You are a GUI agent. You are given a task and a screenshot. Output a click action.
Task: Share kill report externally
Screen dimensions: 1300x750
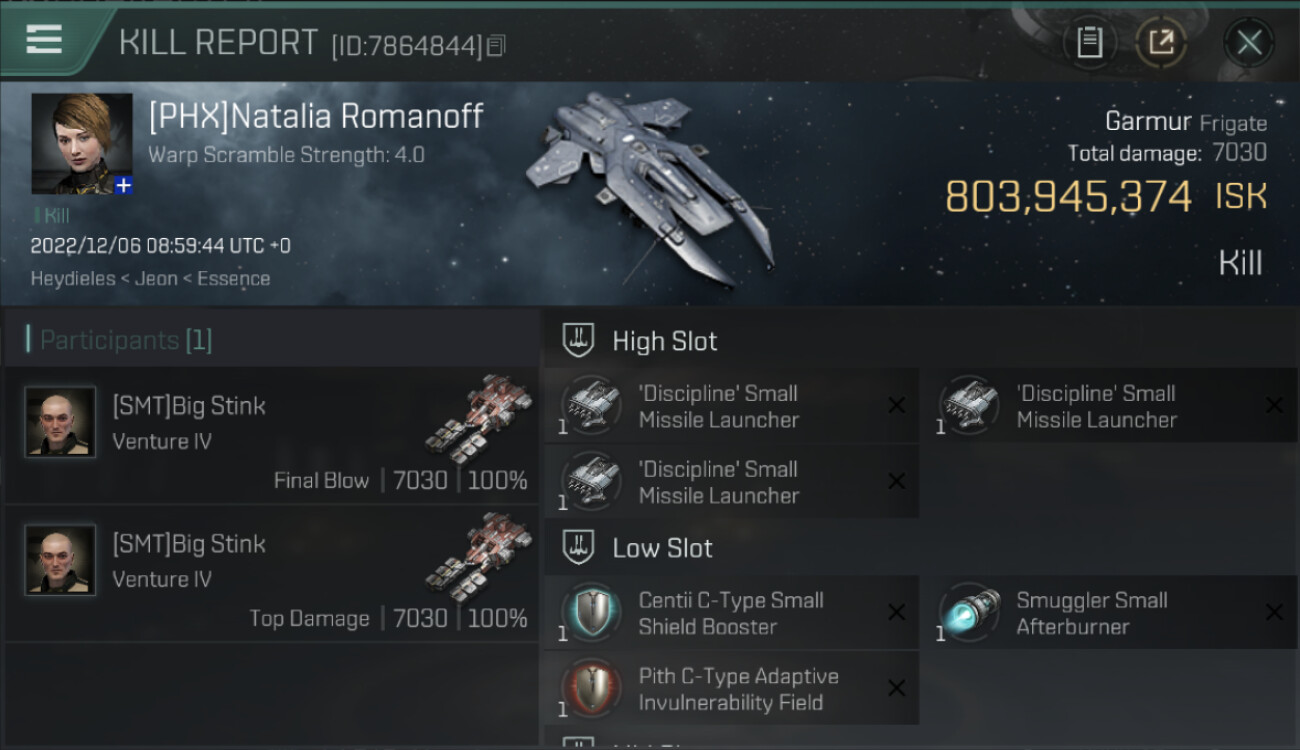1161,42
